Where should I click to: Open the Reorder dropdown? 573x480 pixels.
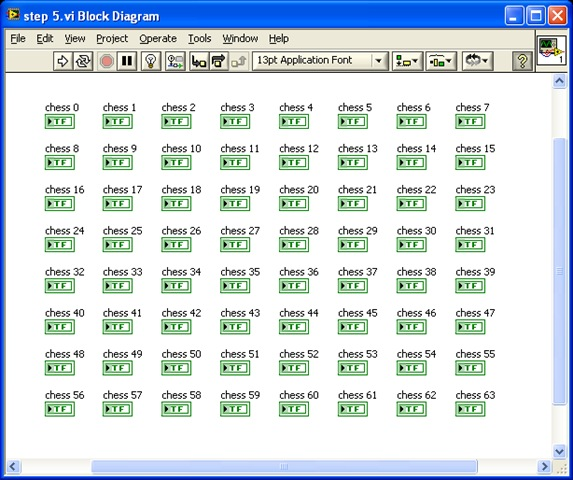point(478,61)
